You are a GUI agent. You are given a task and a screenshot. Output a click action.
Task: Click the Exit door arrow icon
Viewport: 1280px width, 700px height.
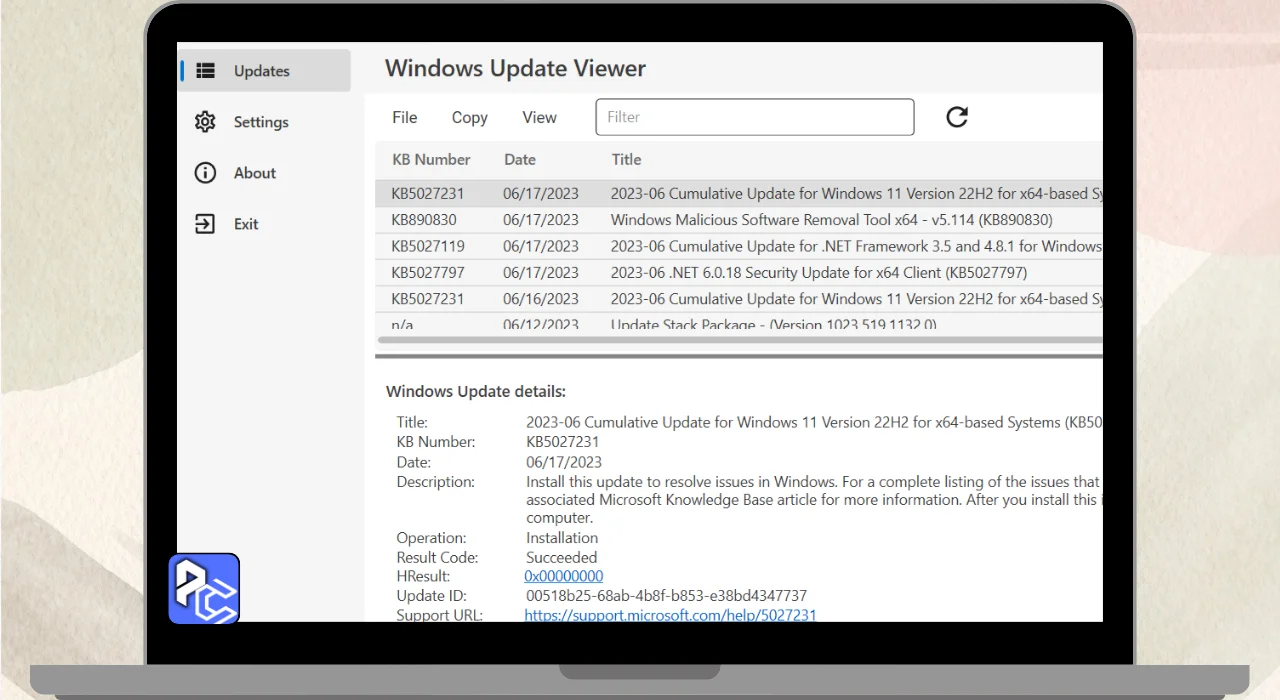(205, 224)
